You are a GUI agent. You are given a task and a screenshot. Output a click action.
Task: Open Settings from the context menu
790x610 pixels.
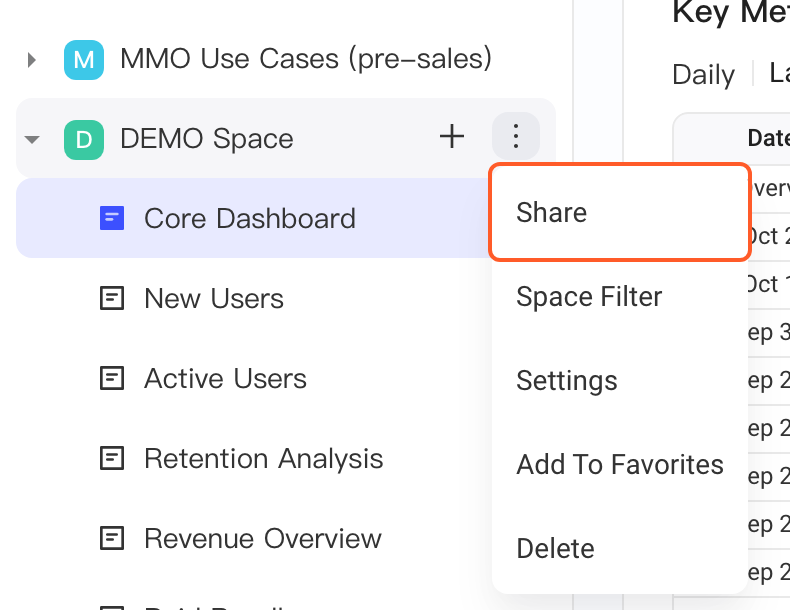point(620,380)
